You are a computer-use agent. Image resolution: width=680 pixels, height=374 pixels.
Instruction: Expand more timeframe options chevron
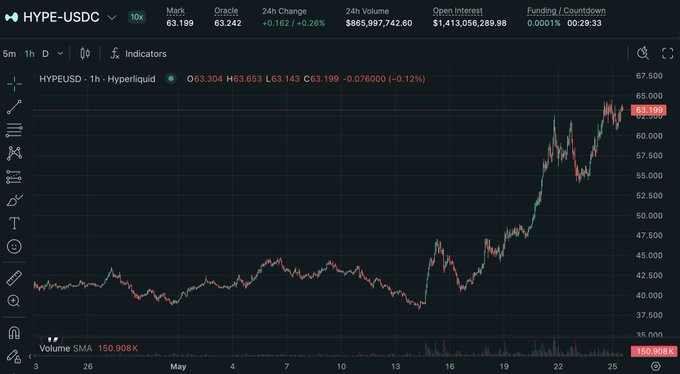[60, 54]
